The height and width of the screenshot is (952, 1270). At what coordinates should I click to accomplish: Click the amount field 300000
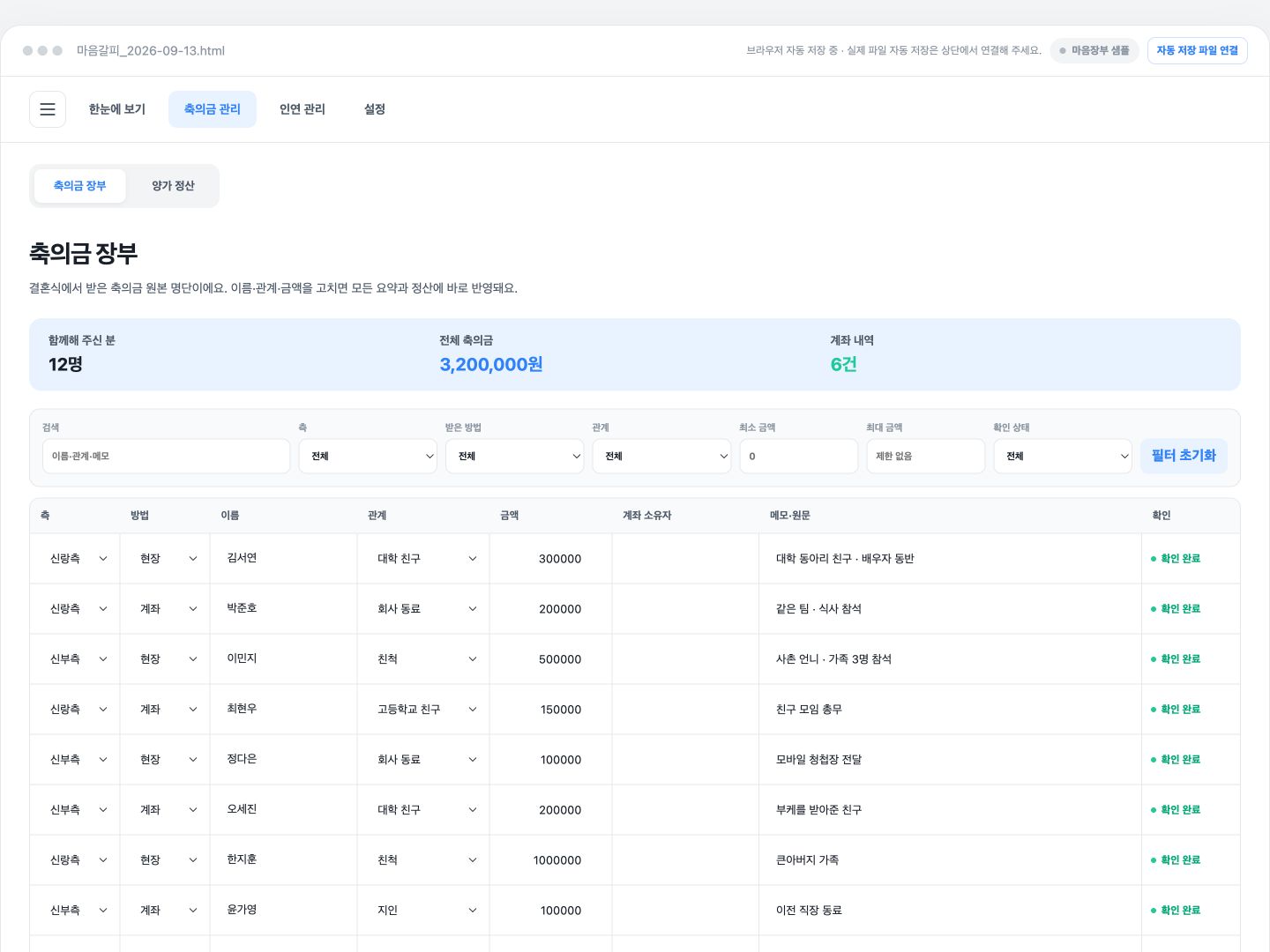pos(551,559)
